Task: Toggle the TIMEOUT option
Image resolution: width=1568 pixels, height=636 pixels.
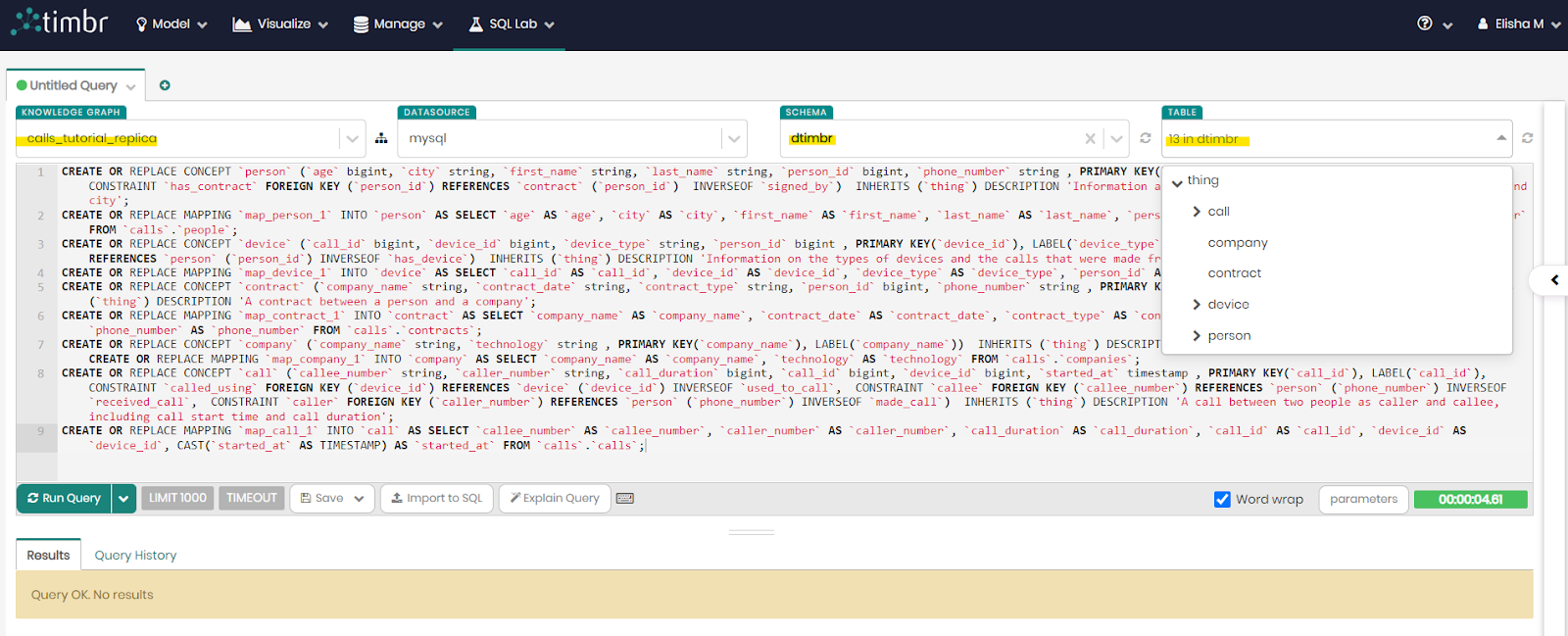Action: (x=252, y=499)
